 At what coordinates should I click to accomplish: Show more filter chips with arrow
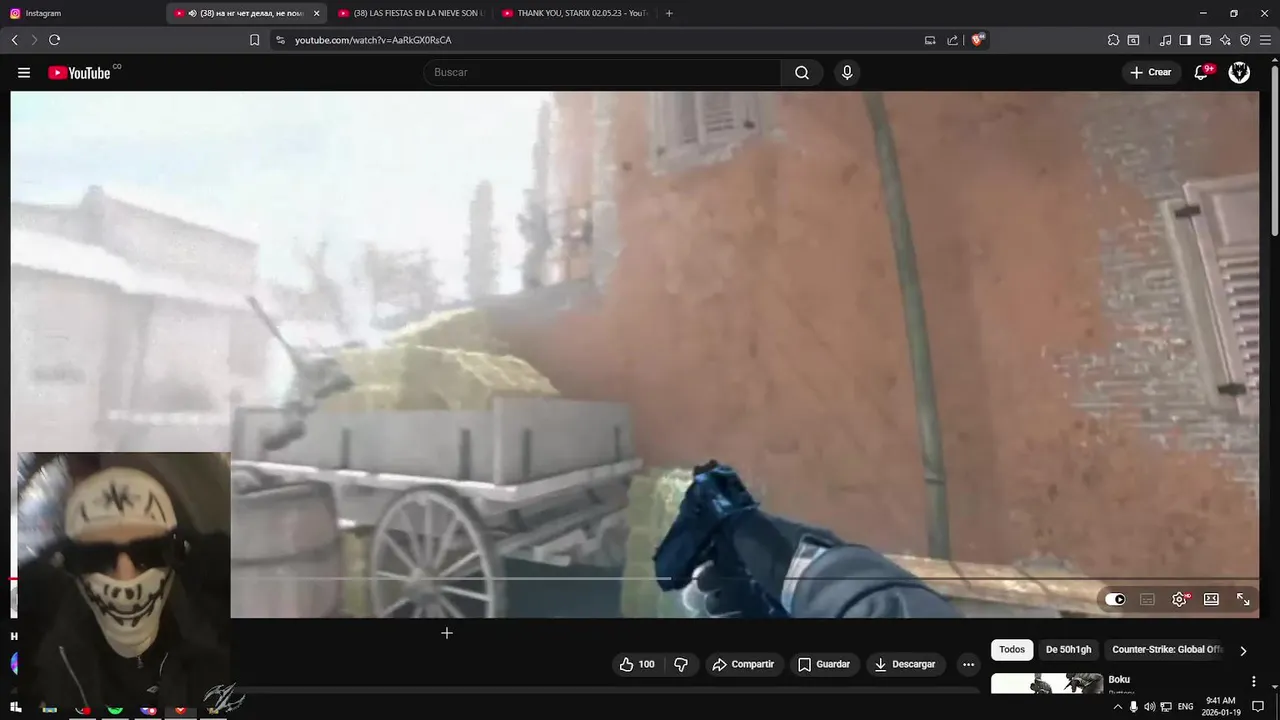click(x=1243, y=650)
